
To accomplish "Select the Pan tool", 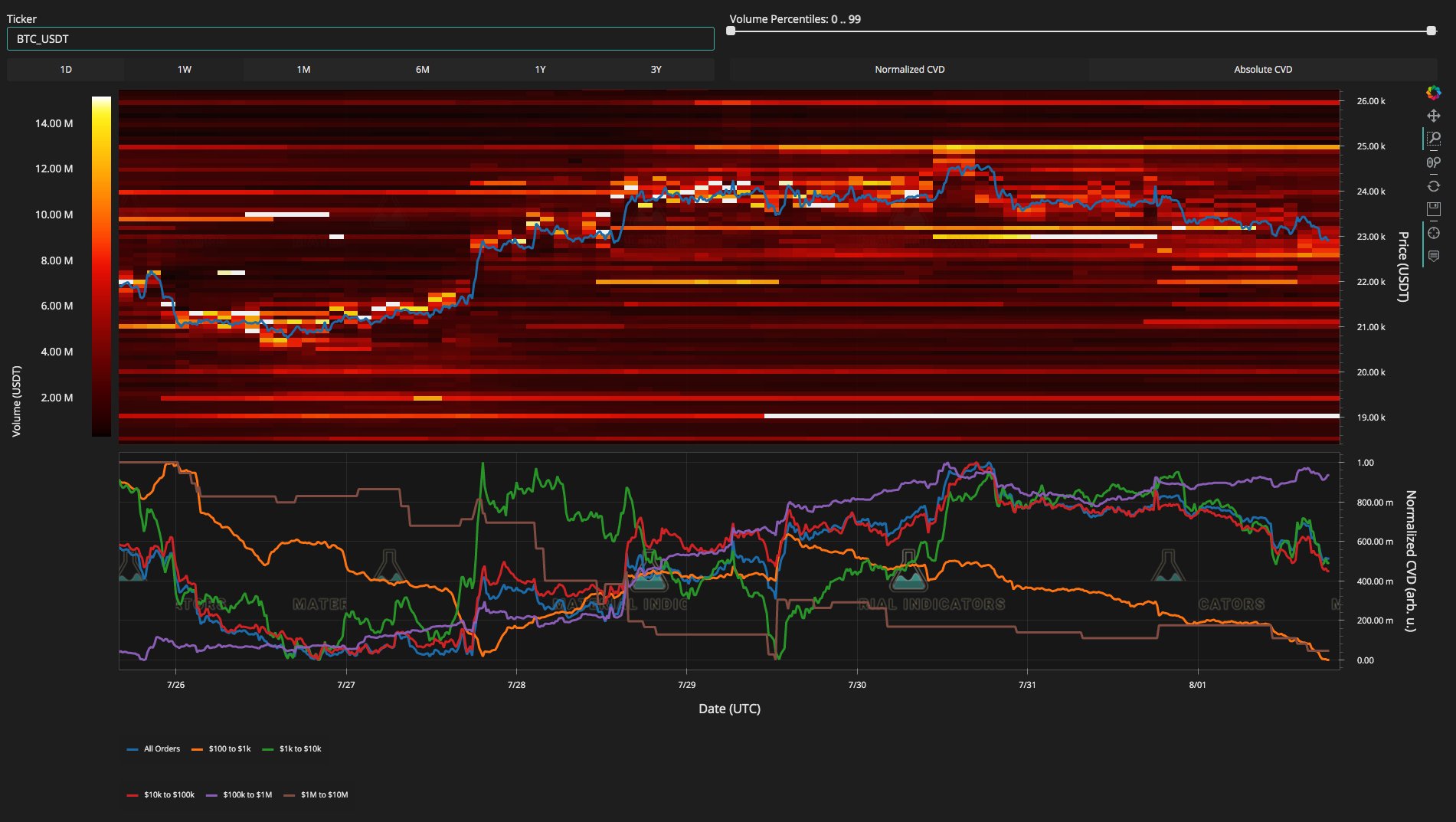I will click(x=1433, y=116).
